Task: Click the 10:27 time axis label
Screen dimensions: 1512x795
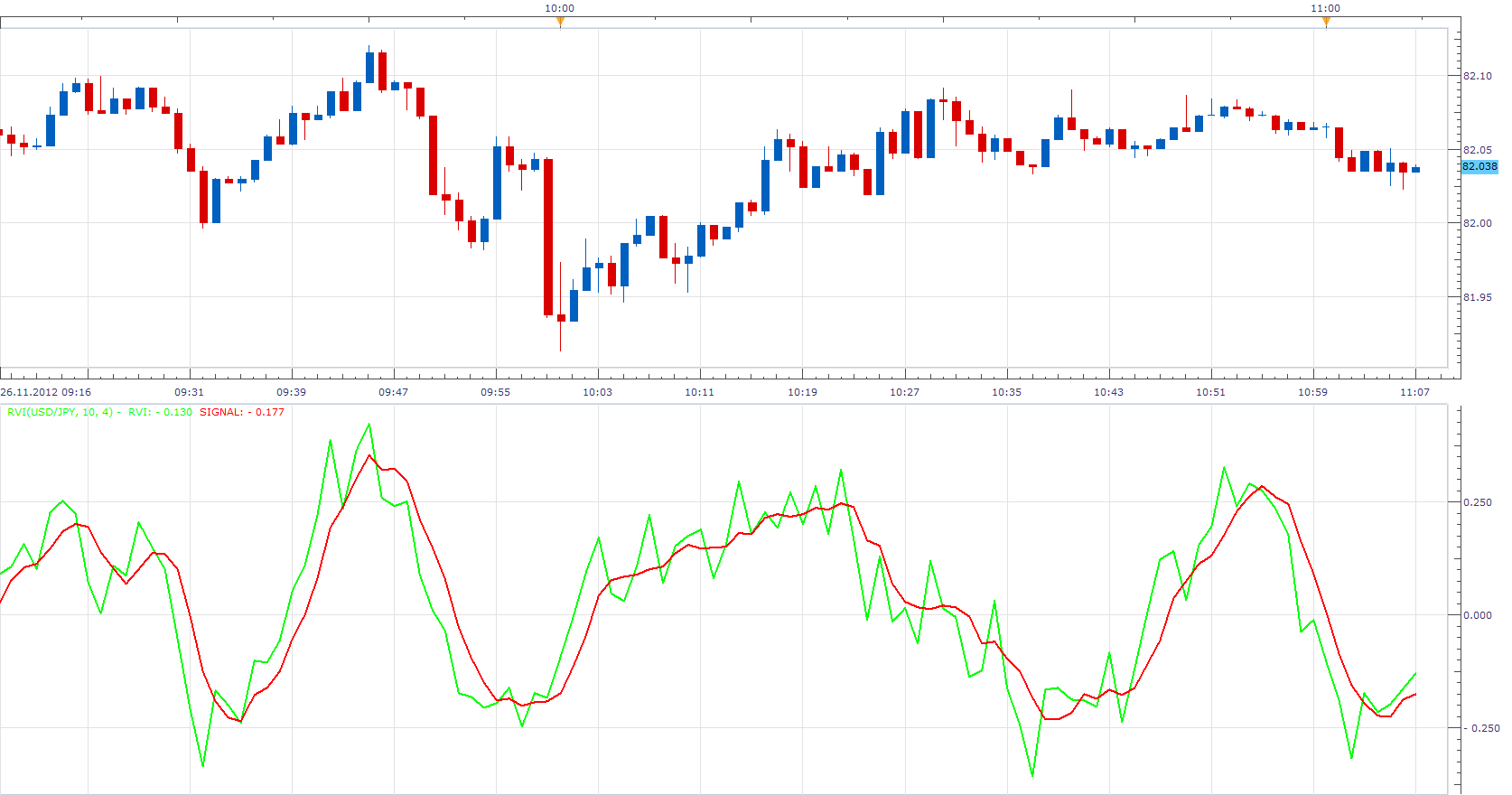Action: (904, 392)
